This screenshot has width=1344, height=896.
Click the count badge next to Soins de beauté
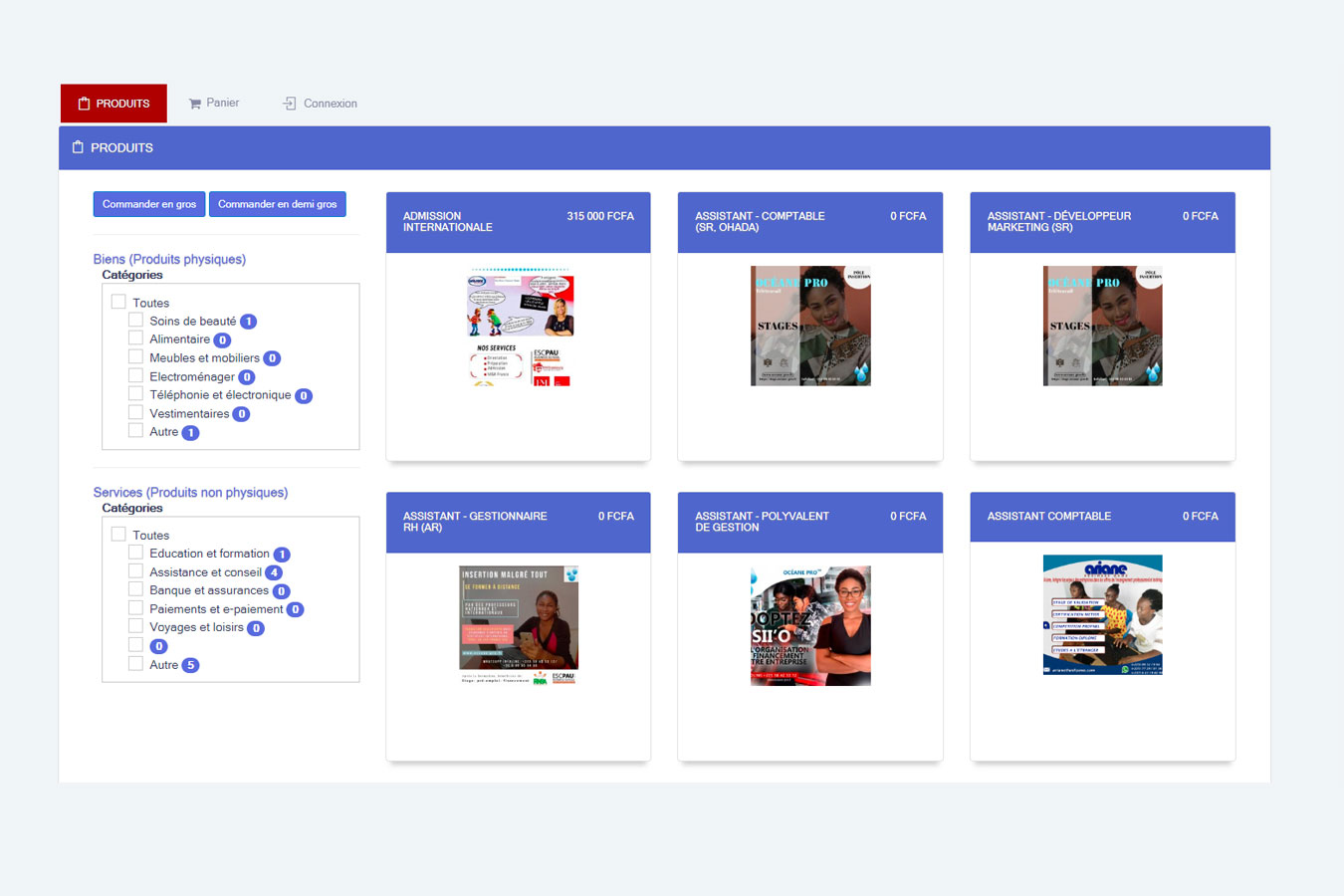point(249,322)
